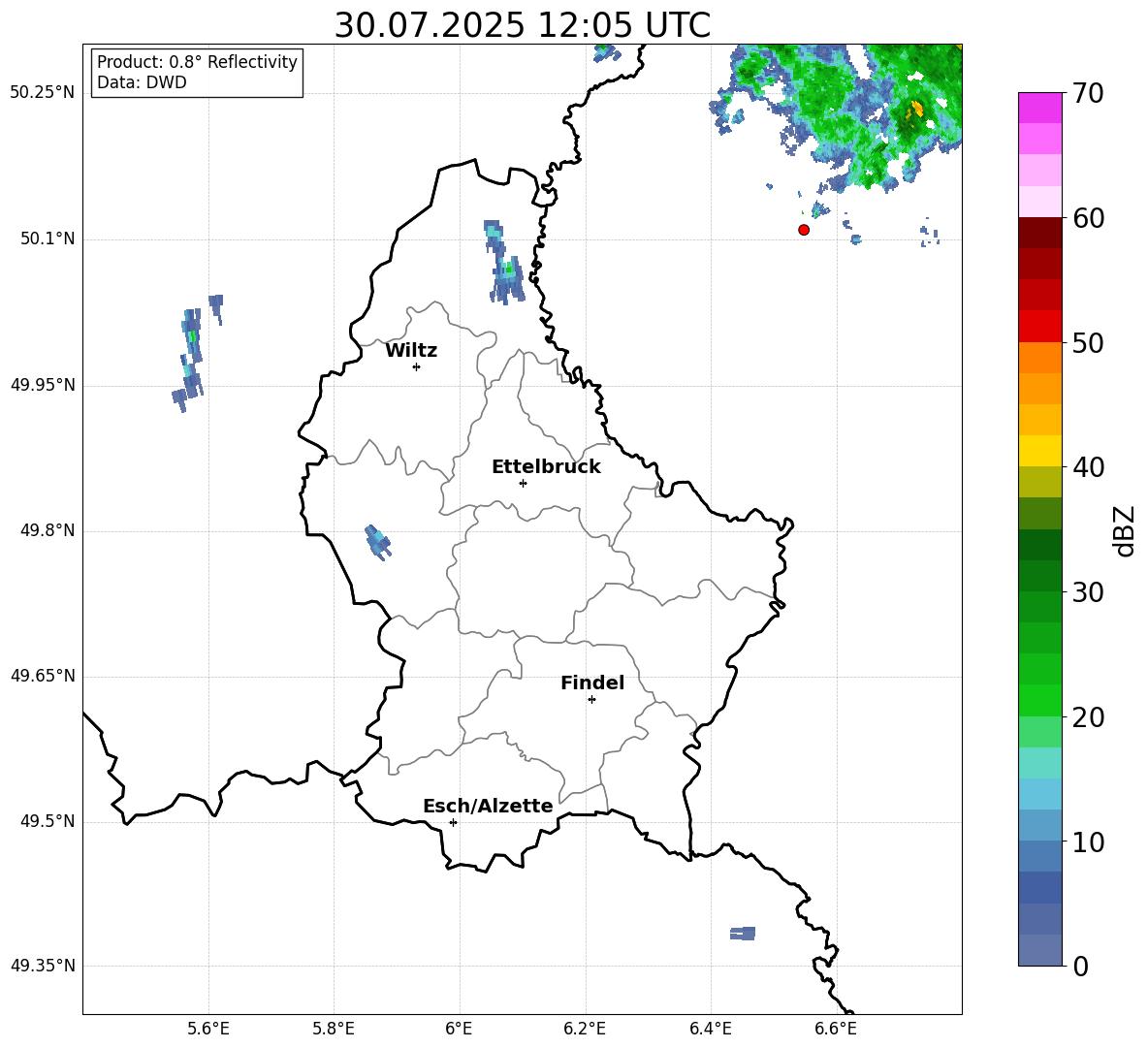Click the dBZ colorbar axis label
The image size is (1148, 1048).
click(x=1124, y=530)
